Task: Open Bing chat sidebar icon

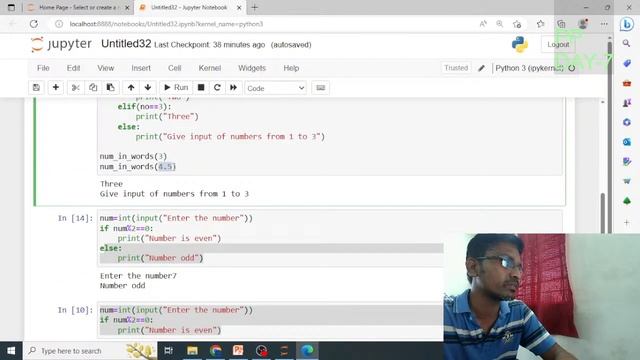Action: click(x=627, y=24)
